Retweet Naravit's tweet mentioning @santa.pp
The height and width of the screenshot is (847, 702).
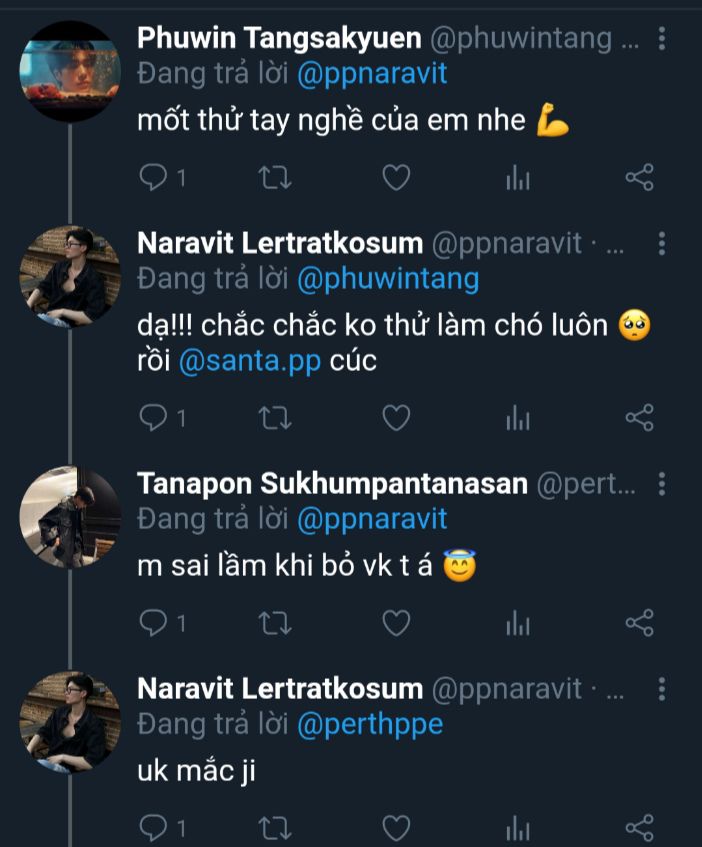pos(275,417)
